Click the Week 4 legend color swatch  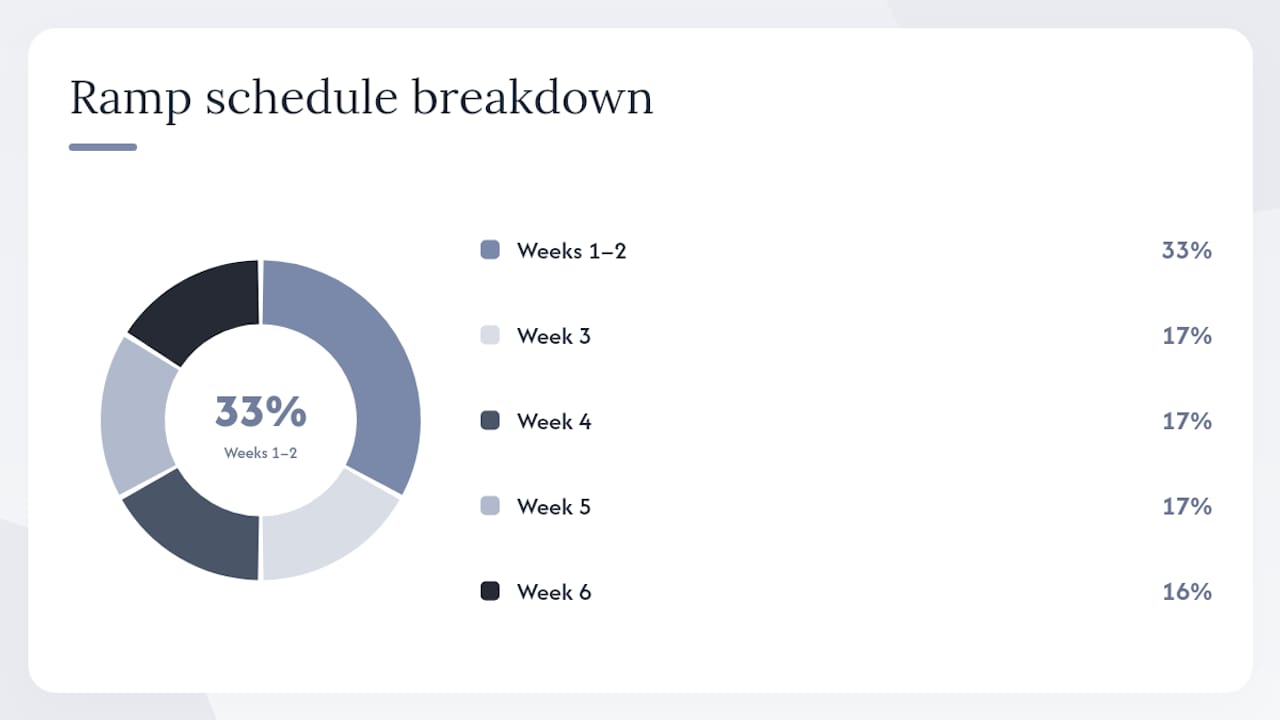pos(490,421)
